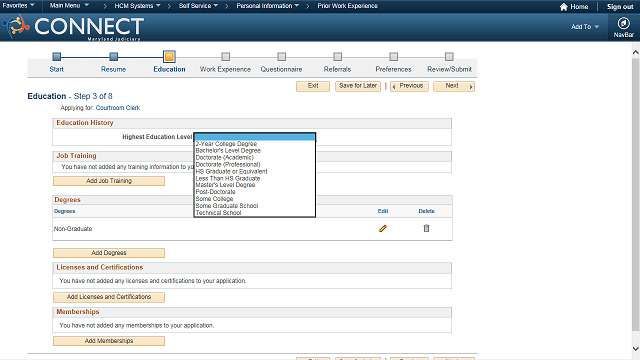Select Doctorate (Professional) from the list
The image size is (640, 360).
pyautogui.click(x=255, y=164)
